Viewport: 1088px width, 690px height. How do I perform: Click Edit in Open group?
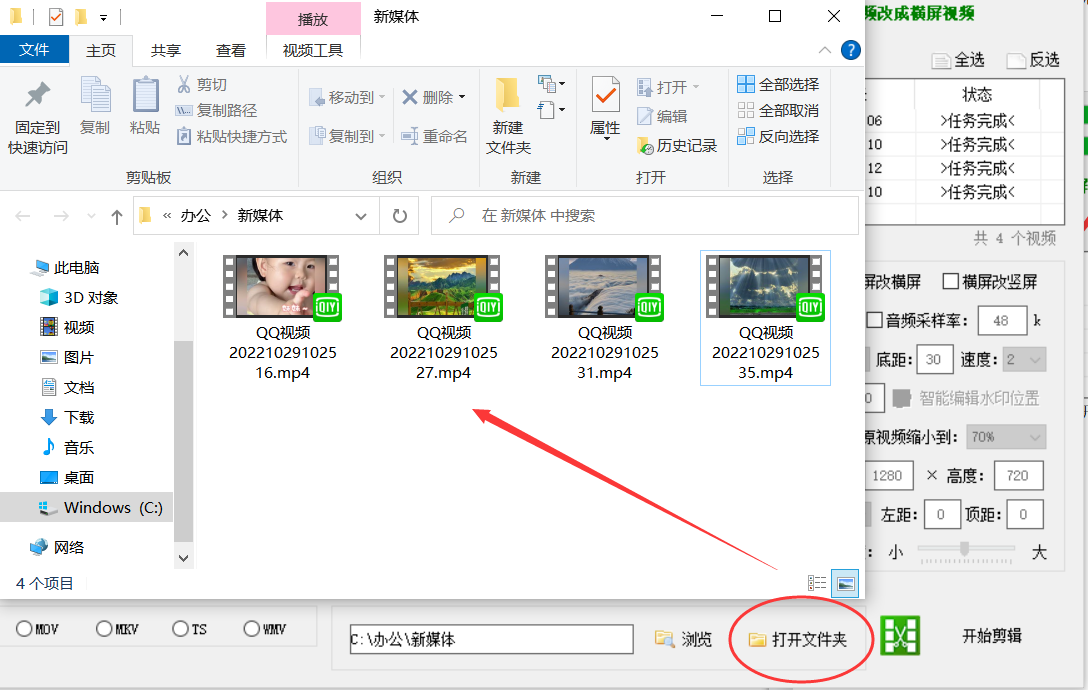[x=663, y=116]
